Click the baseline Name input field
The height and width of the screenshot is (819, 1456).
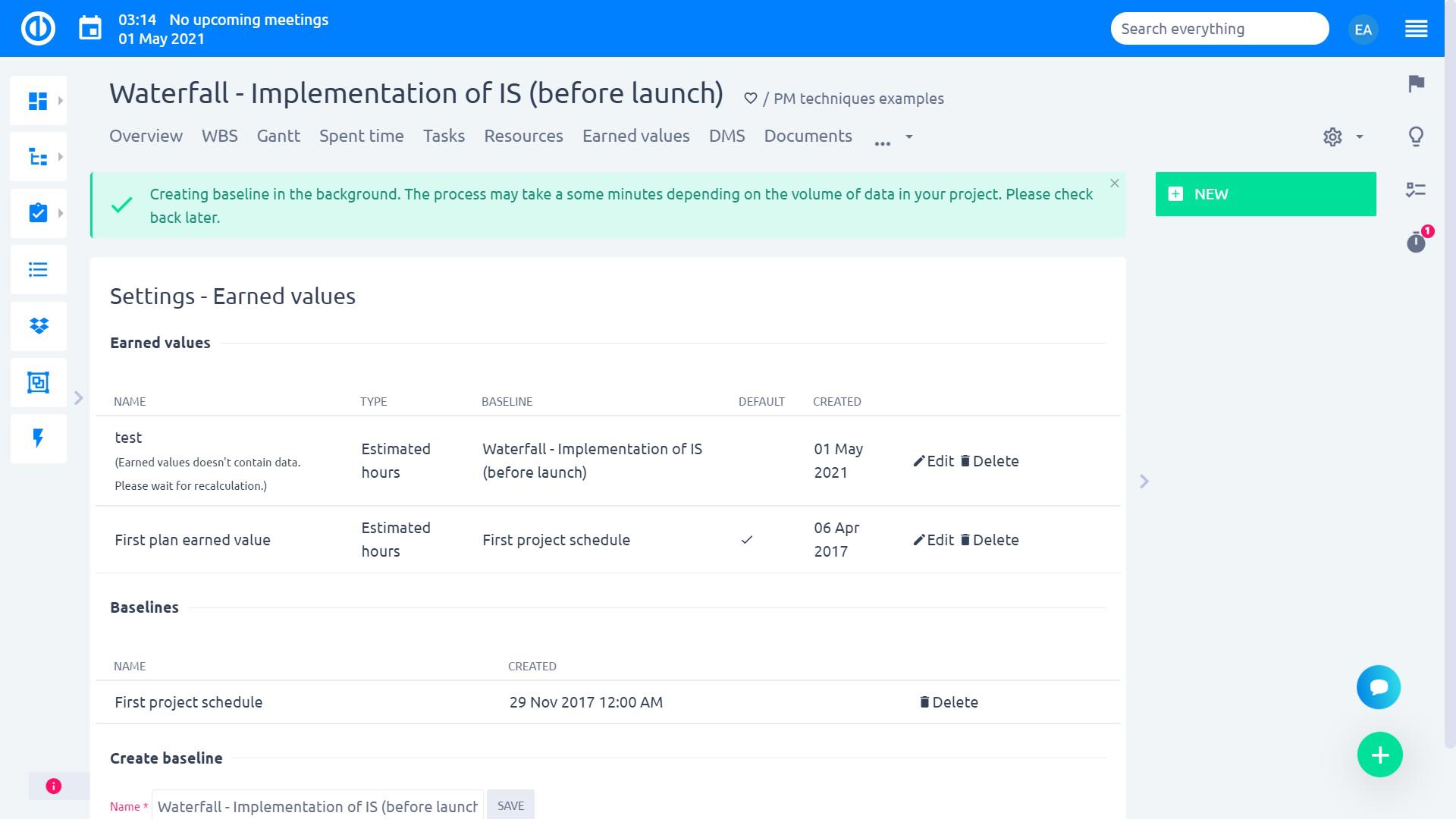[317, 806]
